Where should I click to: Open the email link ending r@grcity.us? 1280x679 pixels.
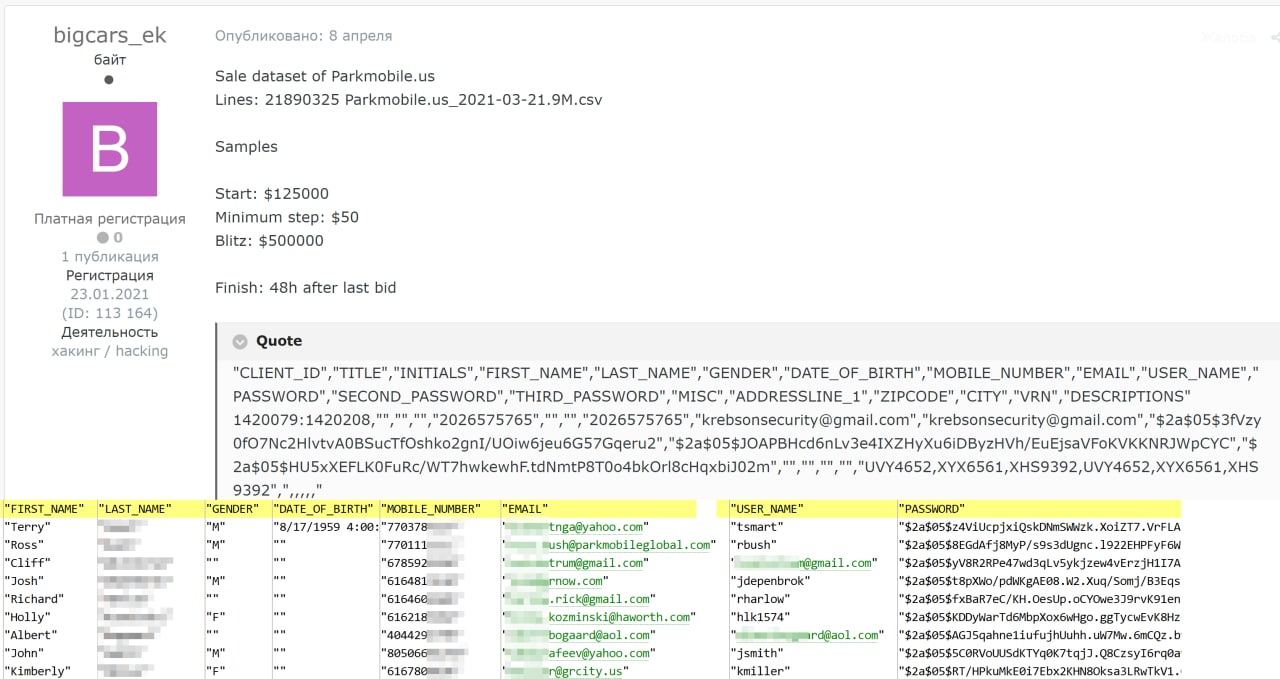[x=565, y=671]
